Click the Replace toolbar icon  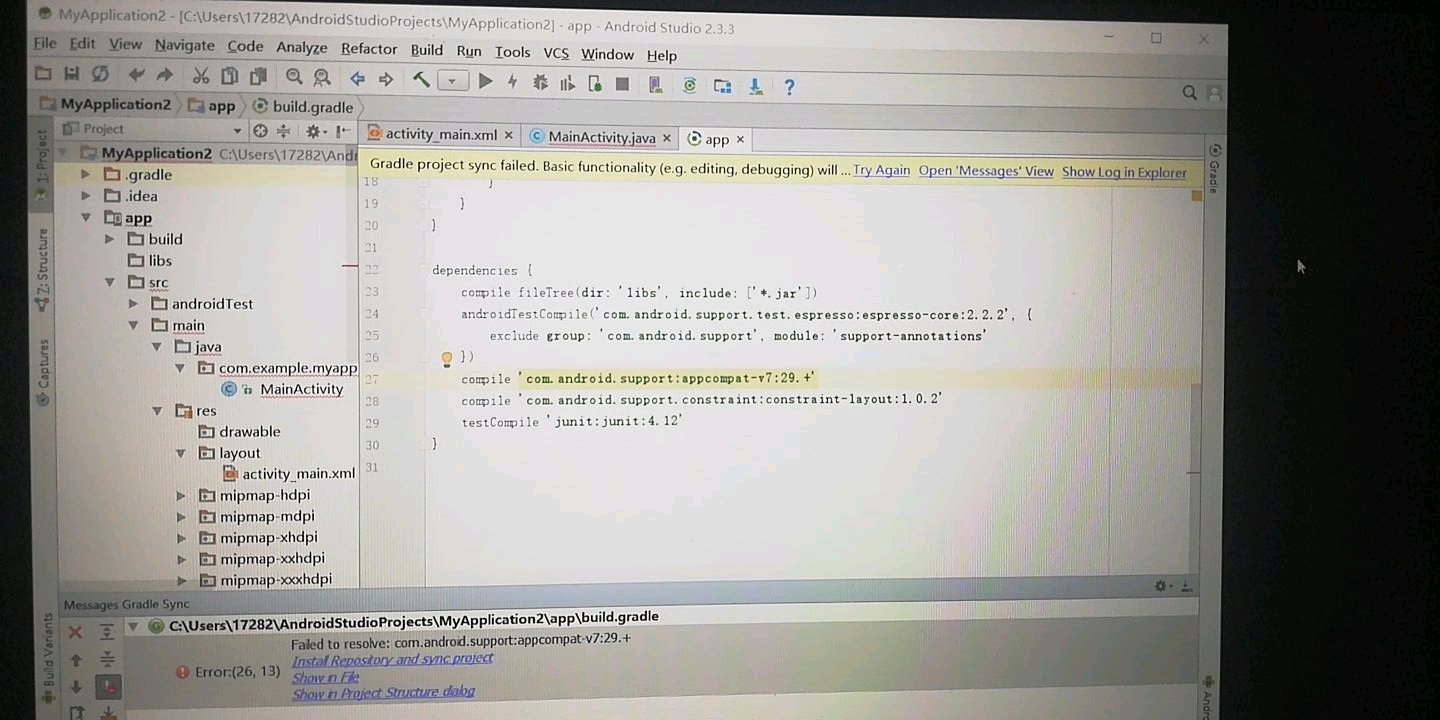(322, 77)
